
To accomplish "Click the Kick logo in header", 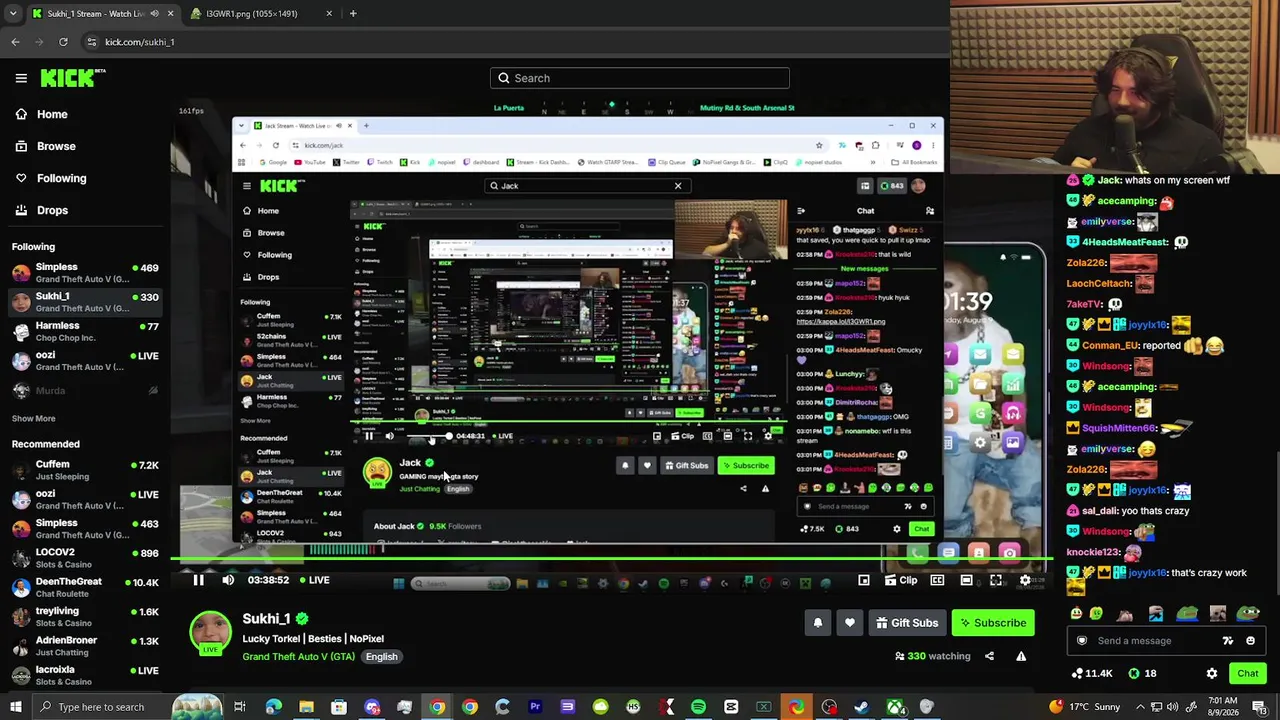I will [72, 78].
